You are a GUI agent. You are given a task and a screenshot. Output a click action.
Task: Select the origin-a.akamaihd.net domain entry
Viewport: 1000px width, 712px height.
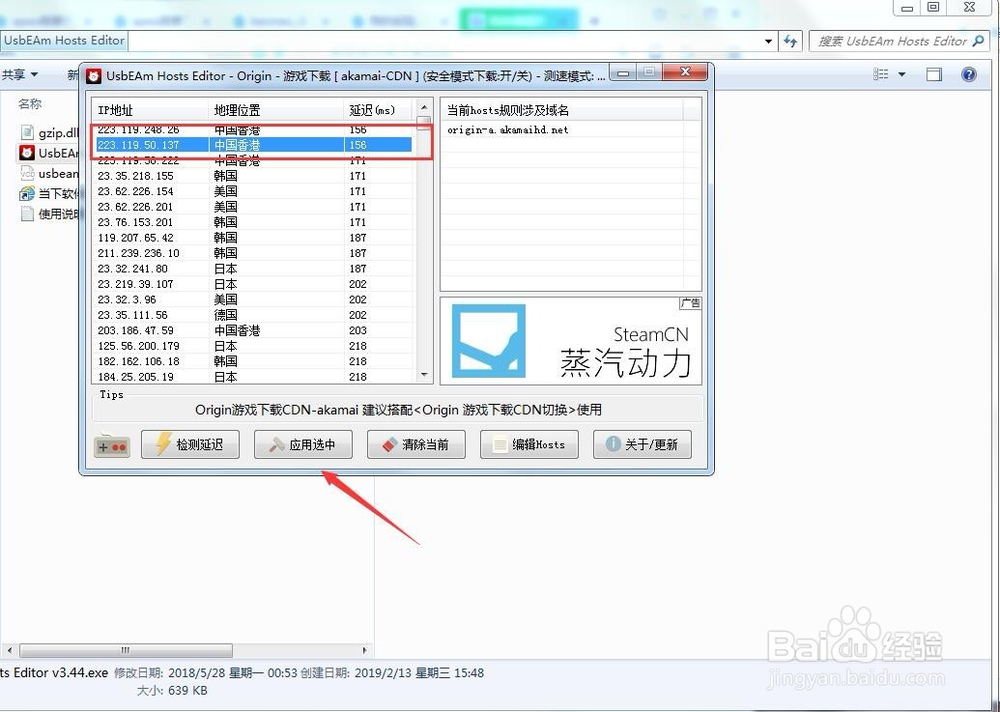point(508,130)
